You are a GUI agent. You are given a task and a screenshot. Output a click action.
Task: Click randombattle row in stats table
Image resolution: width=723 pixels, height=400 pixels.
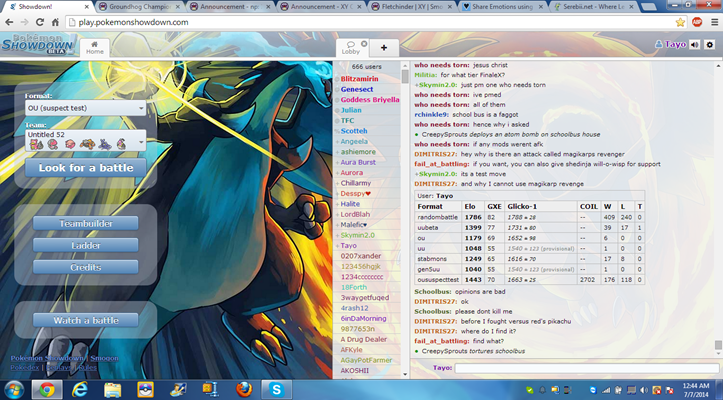[x=529, y=217]
